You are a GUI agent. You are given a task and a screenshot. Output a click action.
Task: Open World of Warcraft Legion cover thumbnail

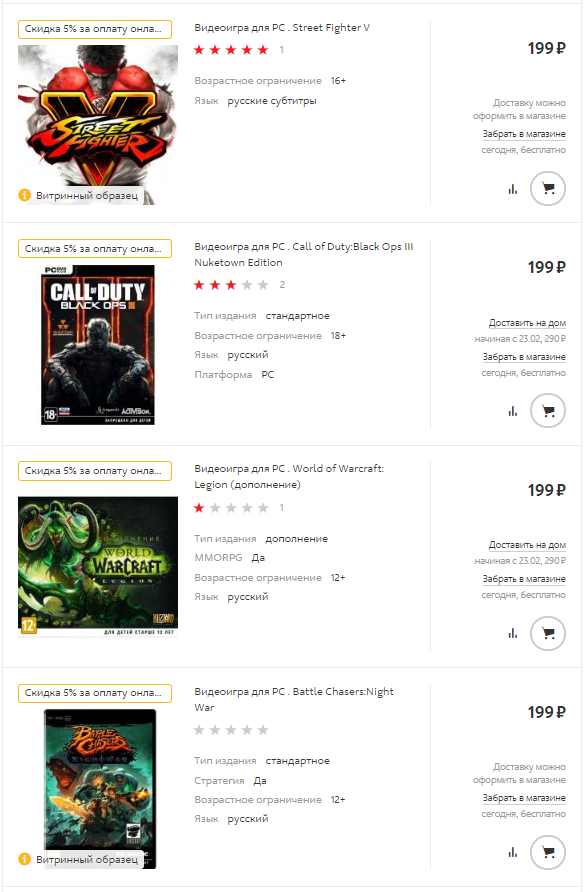pos(98,567)
